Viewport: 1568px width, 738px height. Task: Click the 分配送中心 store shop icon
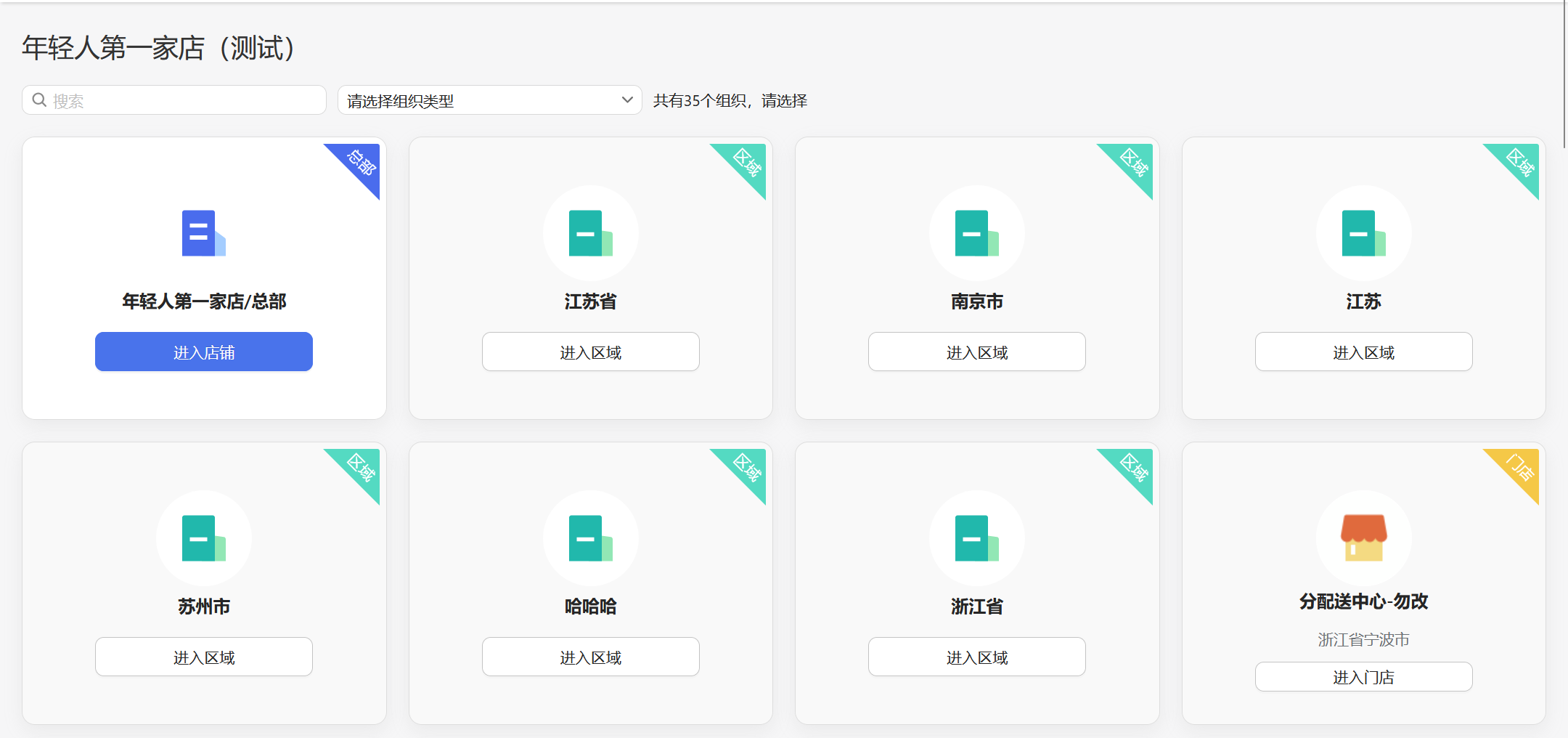pyautogui.click(x=1364, y=538)
